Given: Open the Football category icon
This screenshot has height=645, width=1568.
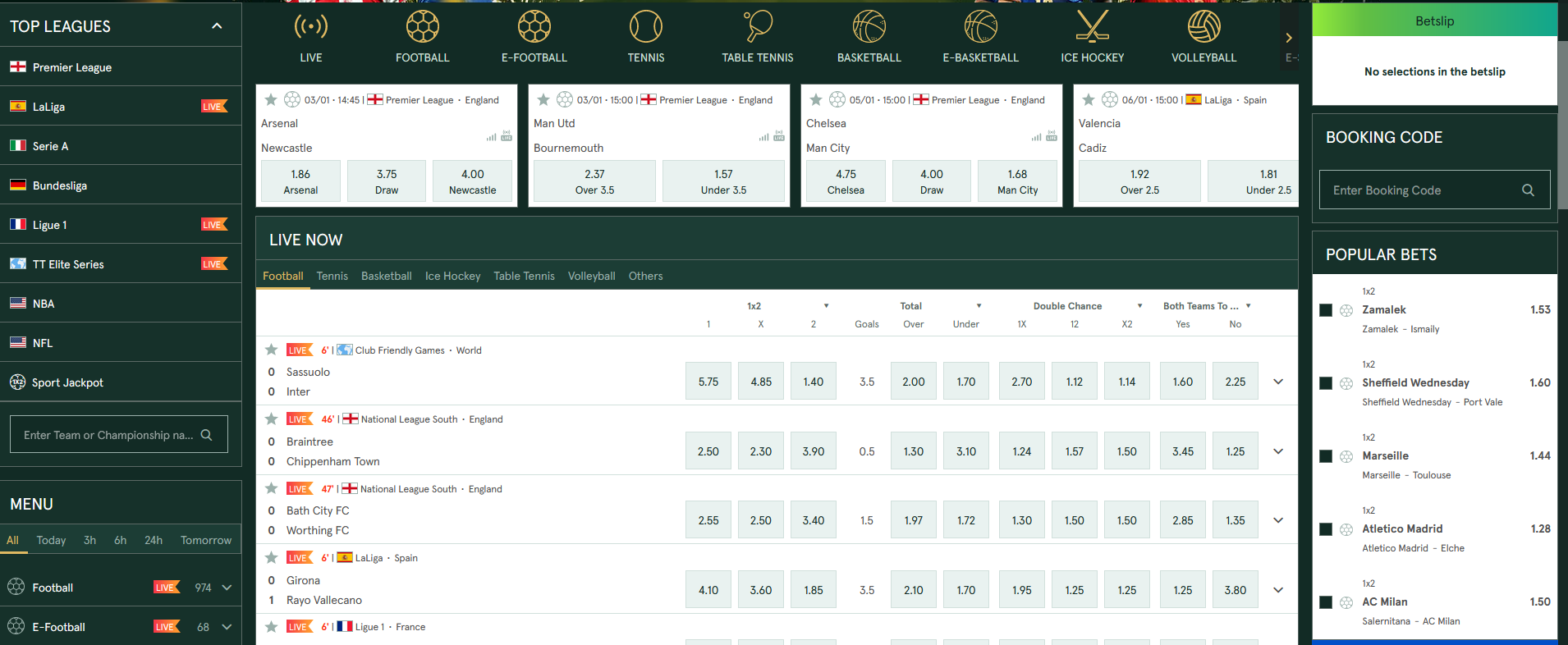Looking at the screenshot, I should [423, 27].
